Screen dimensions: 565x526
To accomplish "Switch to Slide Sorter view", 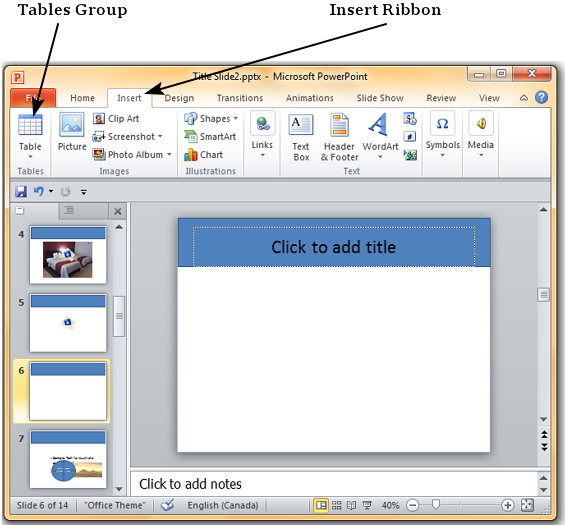I will click(337, 505).
